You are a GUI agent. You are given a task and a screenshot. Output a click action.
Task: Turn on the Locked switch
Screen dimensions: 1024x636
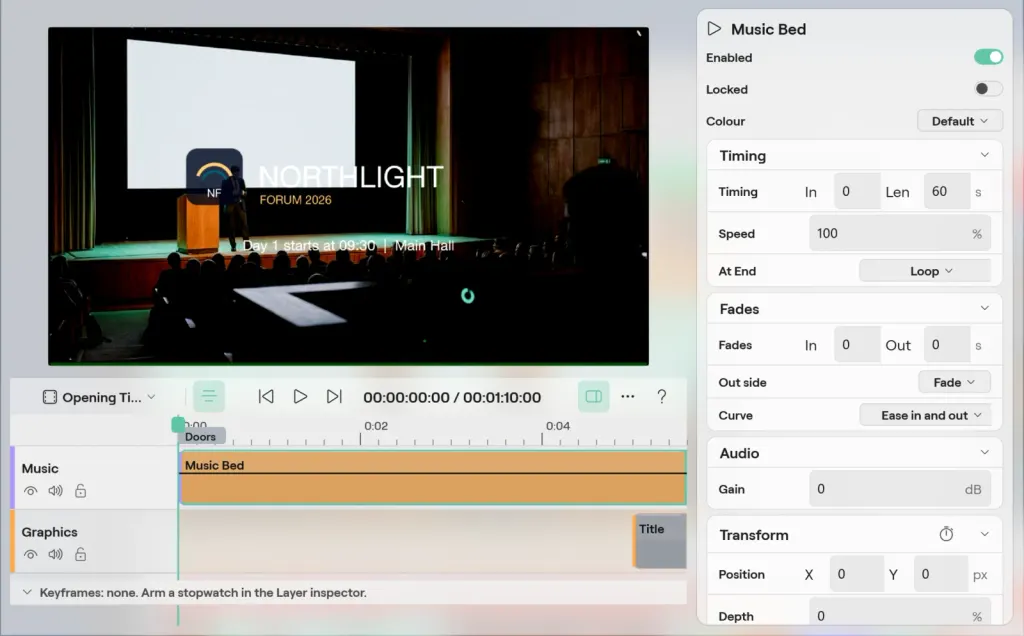point(988,89)
